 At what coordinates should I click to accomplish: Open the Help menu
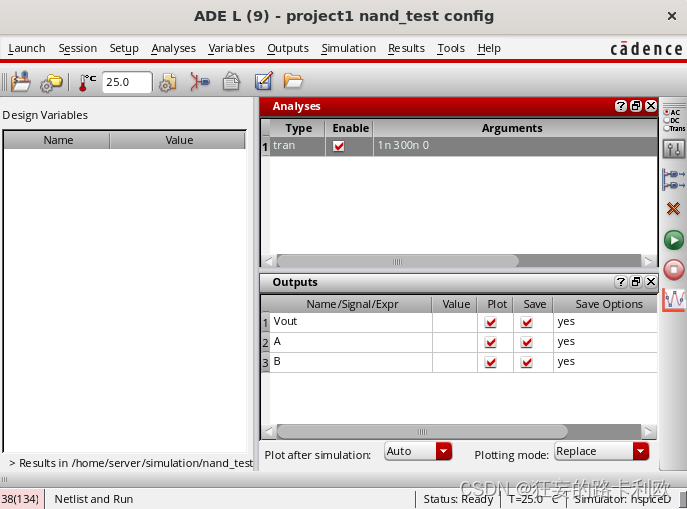click(489, 48)
